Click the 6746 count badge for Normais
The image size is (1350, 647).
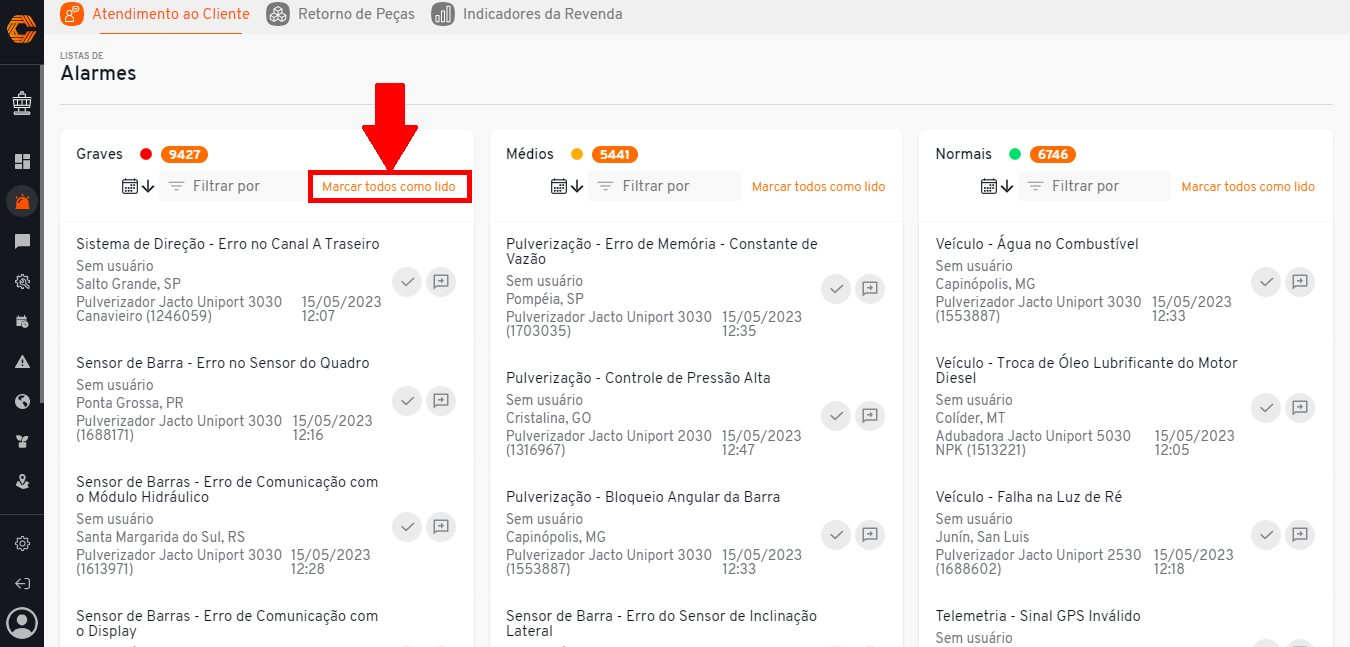point(1053,155)
